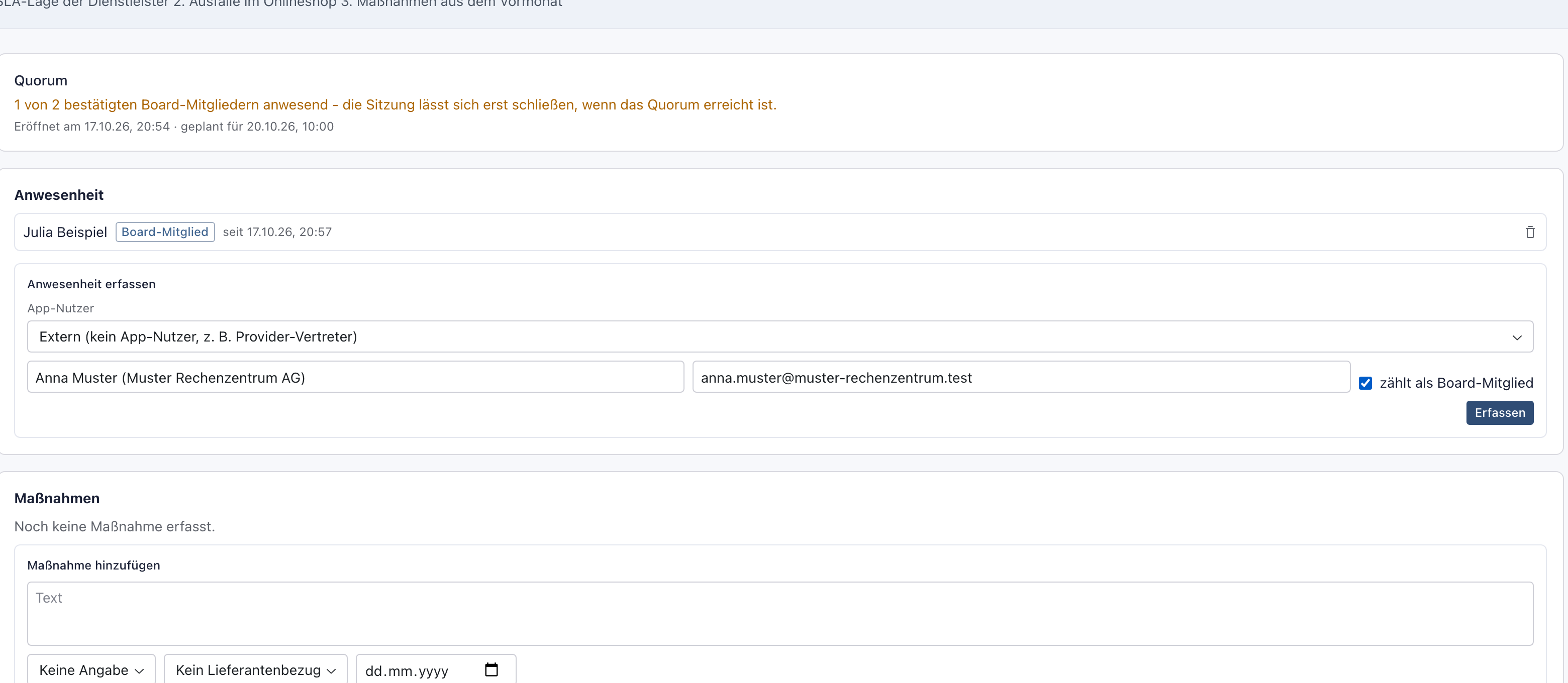Click the Erfassen button
1568x683 pixels.
click(x=1499, y=412)
